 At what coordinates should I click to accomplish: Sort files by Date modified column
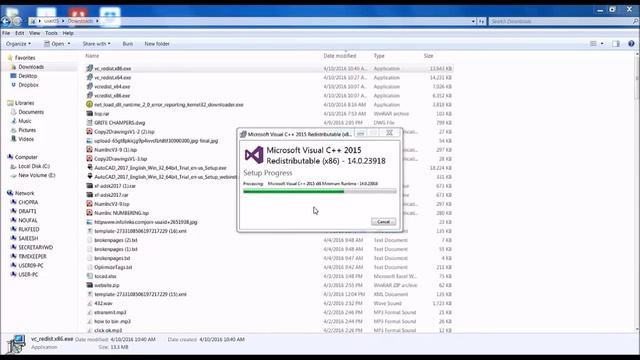tap(340, 56)
